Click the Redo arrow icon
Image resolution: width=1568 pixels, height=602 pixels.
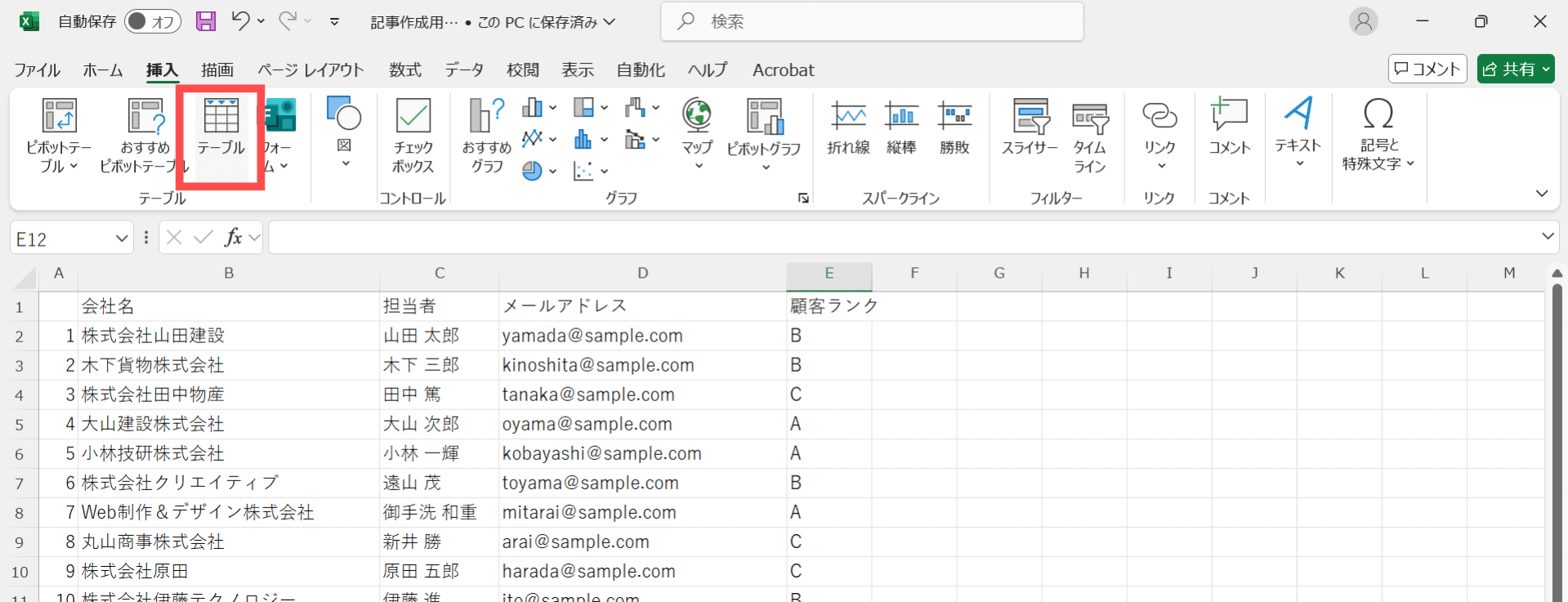pos(287,21)
